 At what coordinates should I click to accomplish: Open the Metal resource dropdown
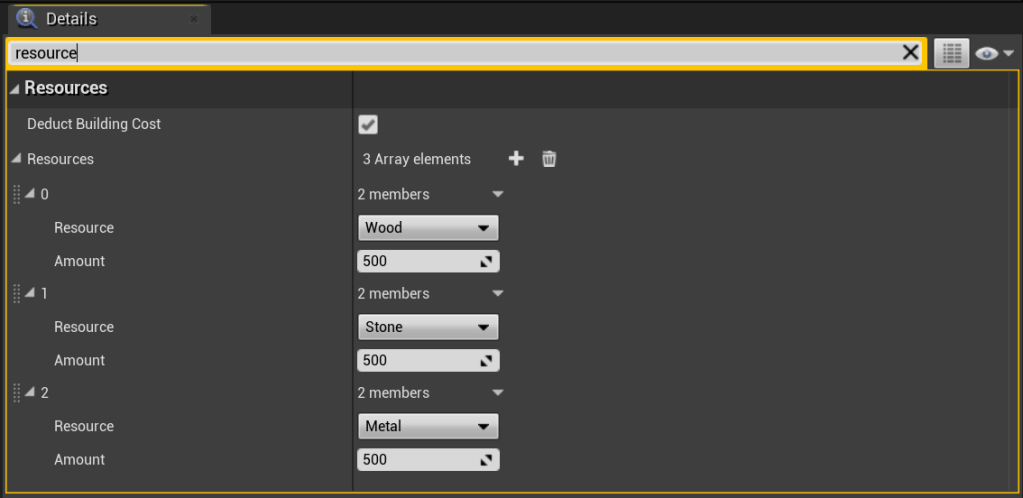[428, 426]
